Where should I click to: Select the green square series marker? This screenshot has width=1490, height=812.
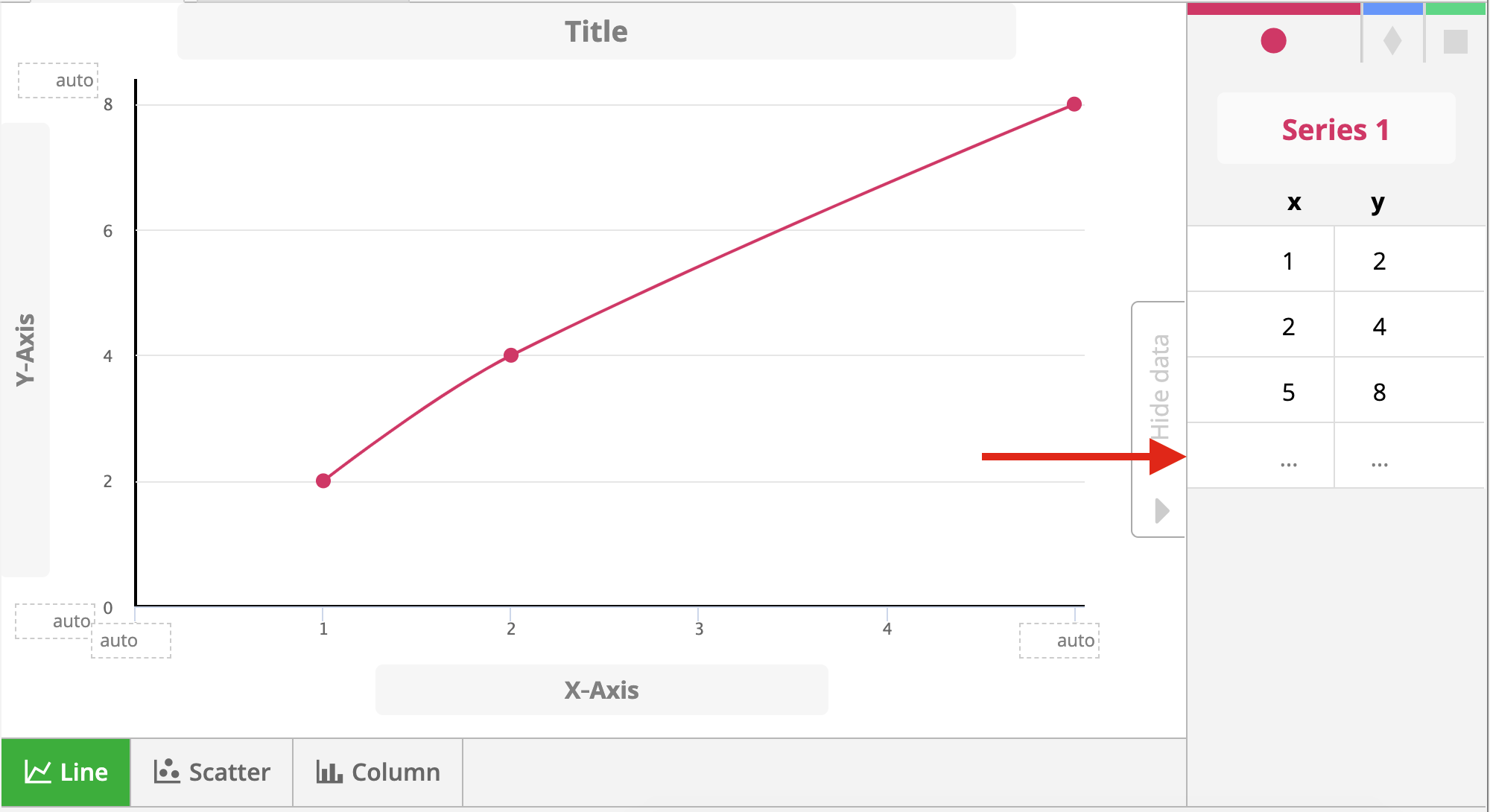pyautogui.click(x=1455, y=42)
